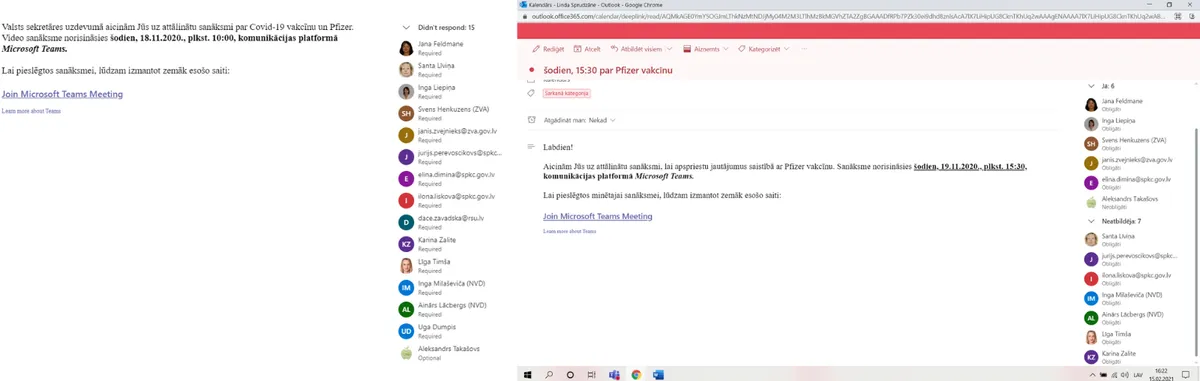Click the Sarkanā kategorija tag
Screen dimensions: 1200x381
(x=566, y=93)
